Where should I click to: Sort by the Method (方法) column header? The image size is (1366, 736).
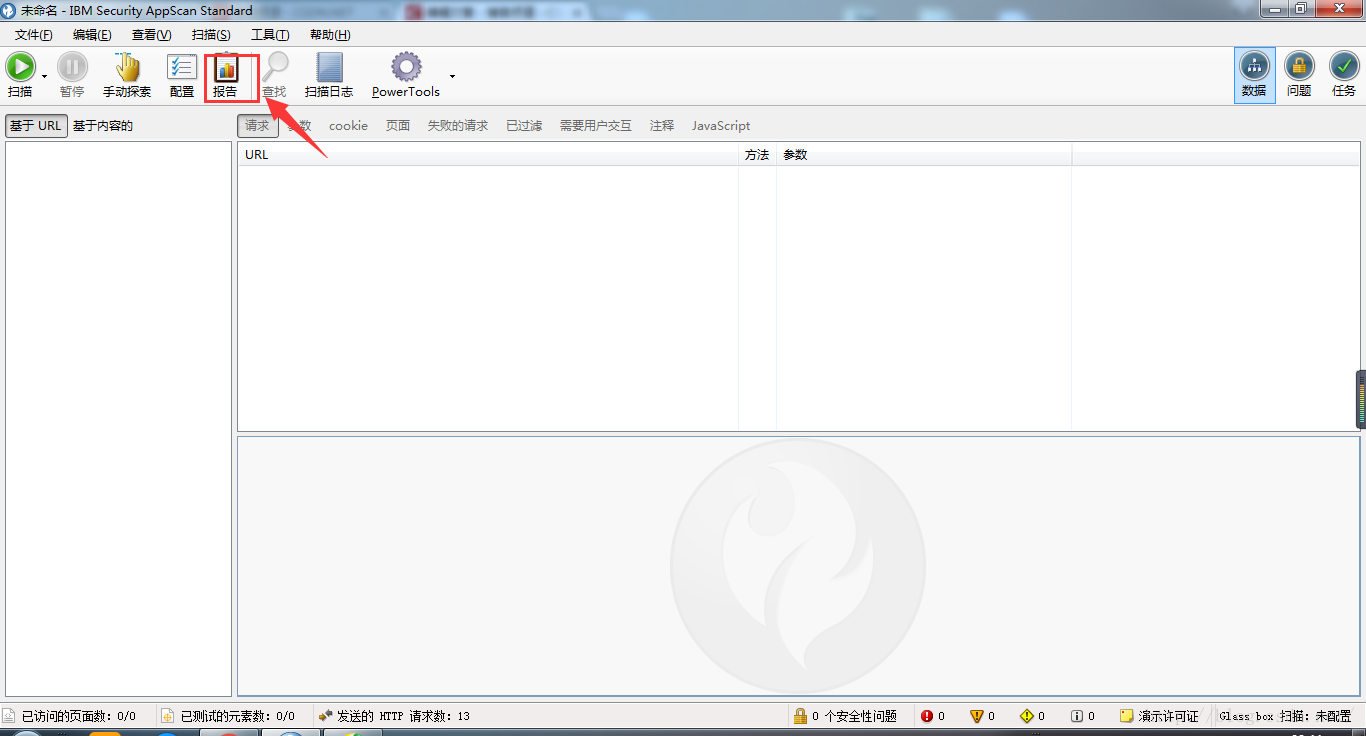coord(757,155)
